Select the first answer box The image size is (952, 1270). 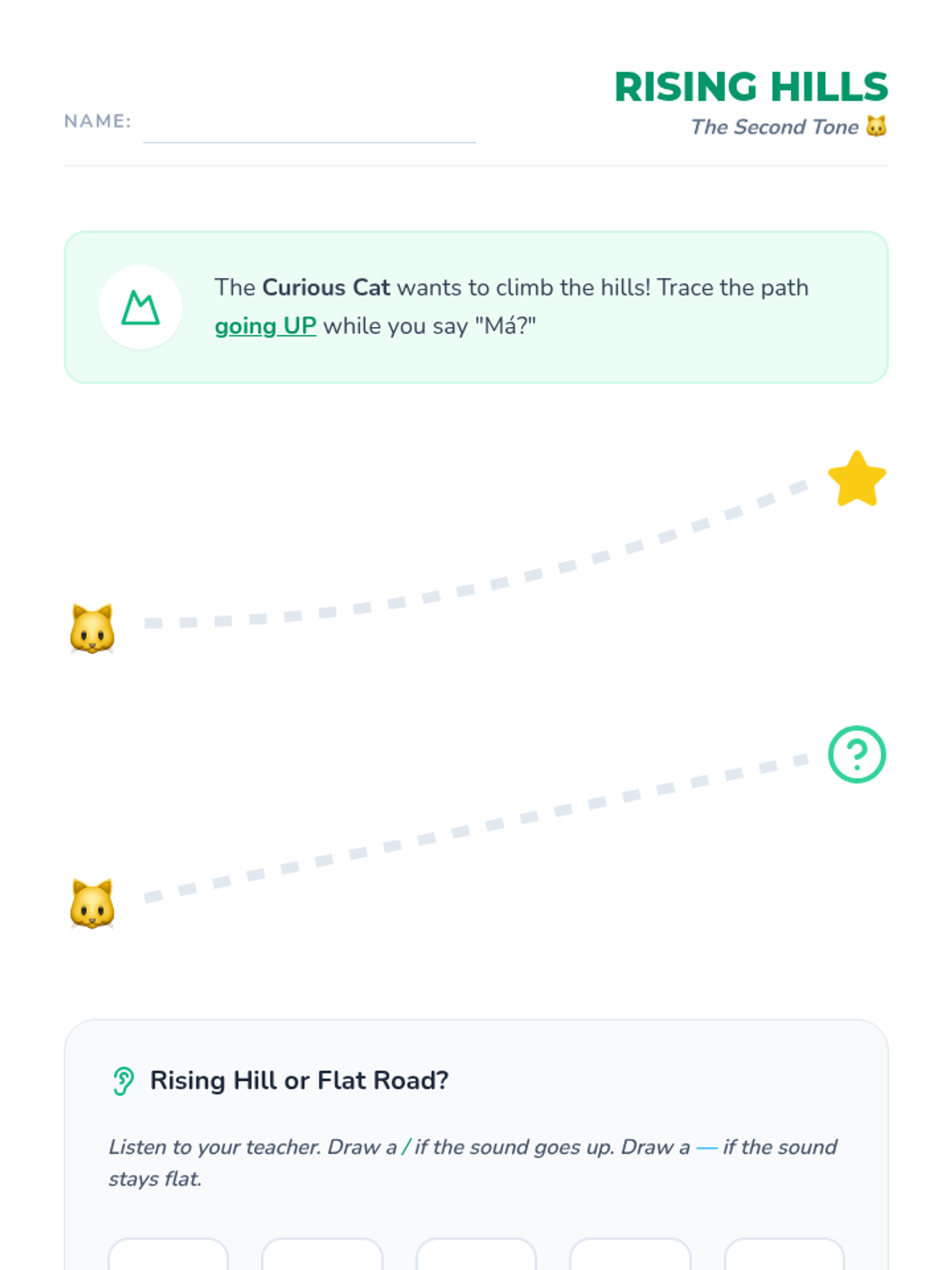[168, 1254]
